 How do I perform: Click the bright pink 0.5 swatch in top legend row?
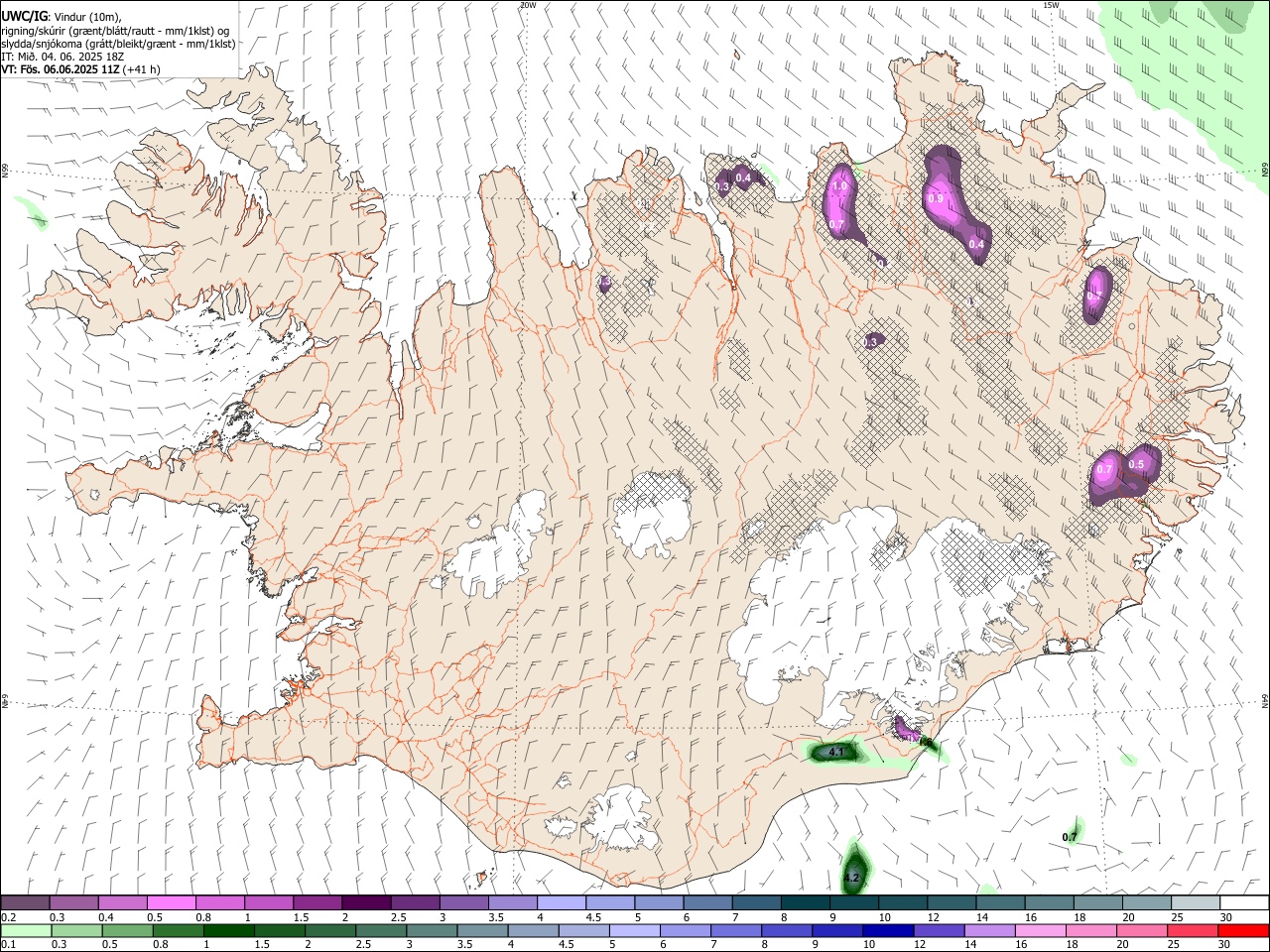point(172,903)
